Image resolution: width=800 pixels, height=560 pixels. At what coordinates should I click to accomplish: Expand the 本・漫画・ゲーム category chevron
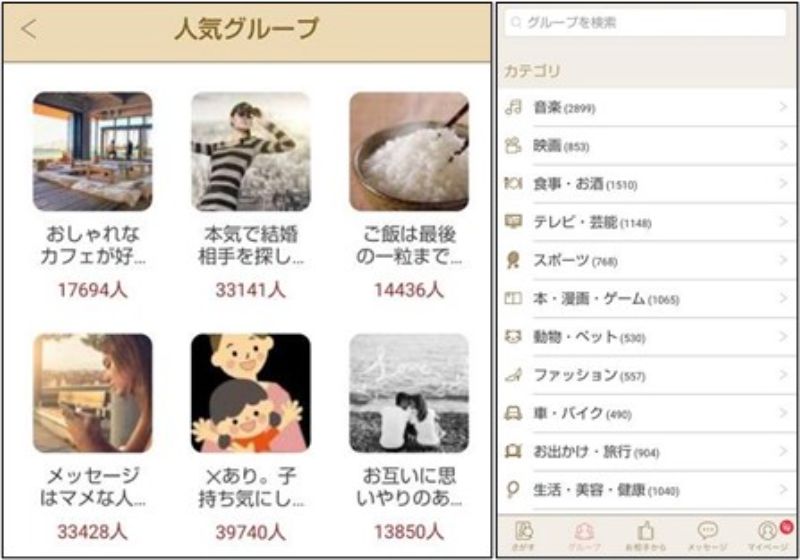pos(783,298)
